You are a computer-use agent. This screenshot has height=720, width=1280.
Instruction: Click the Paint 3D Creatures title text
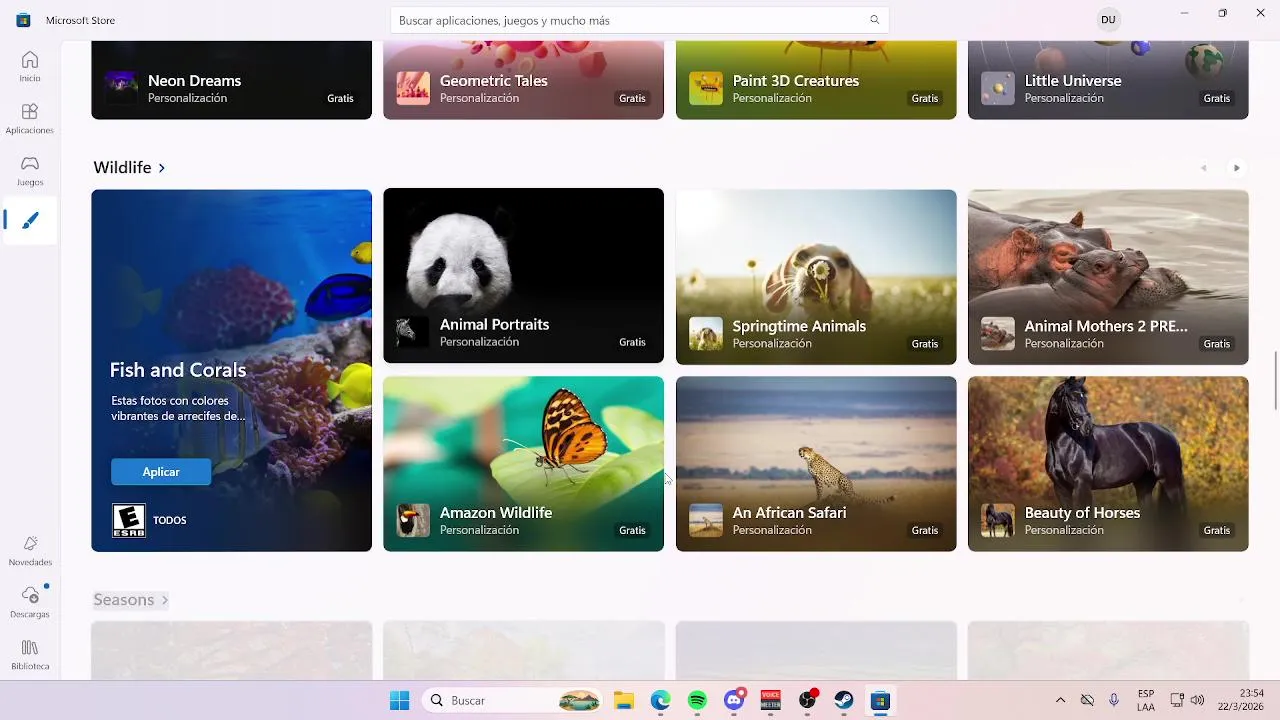tap(796, 80)
